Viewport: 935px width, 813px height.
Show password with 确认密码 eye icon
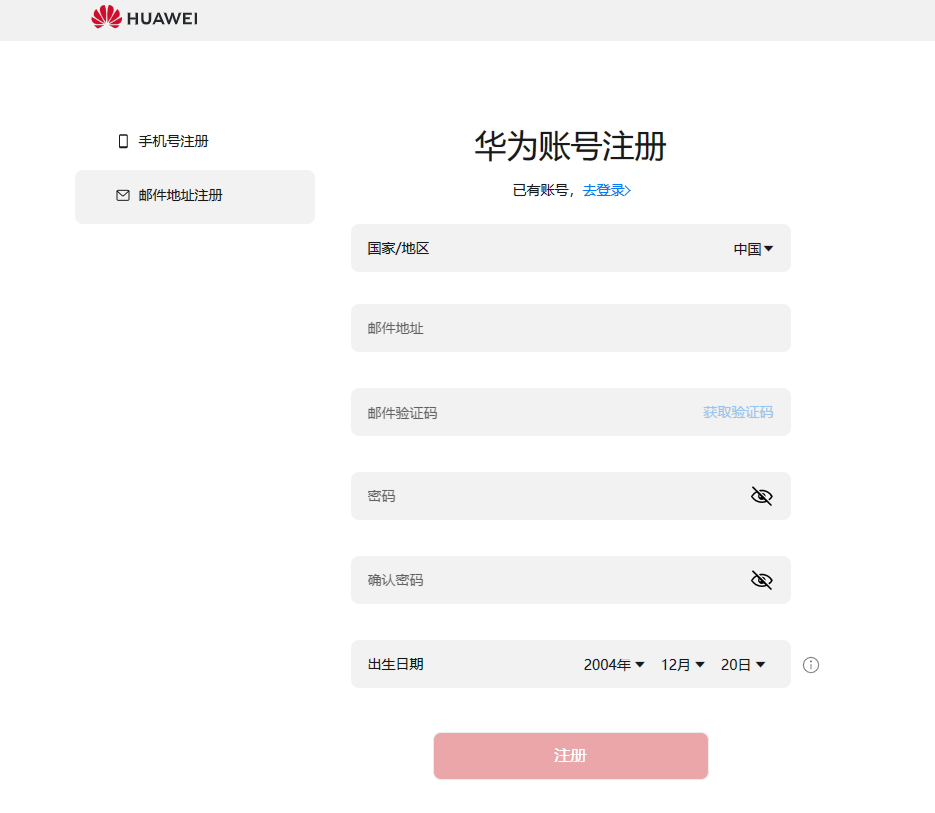click(x=761, y=580)
